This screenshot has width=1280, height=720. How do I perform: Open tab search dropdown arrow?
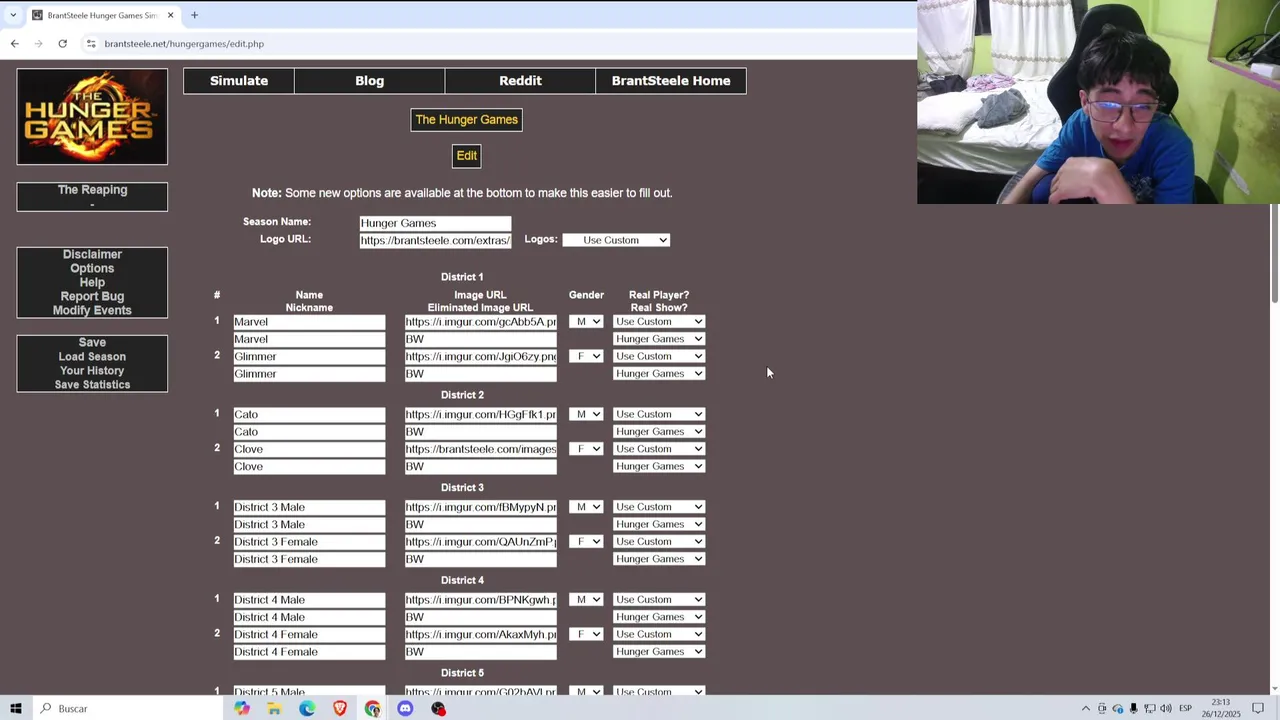point(13,15)
